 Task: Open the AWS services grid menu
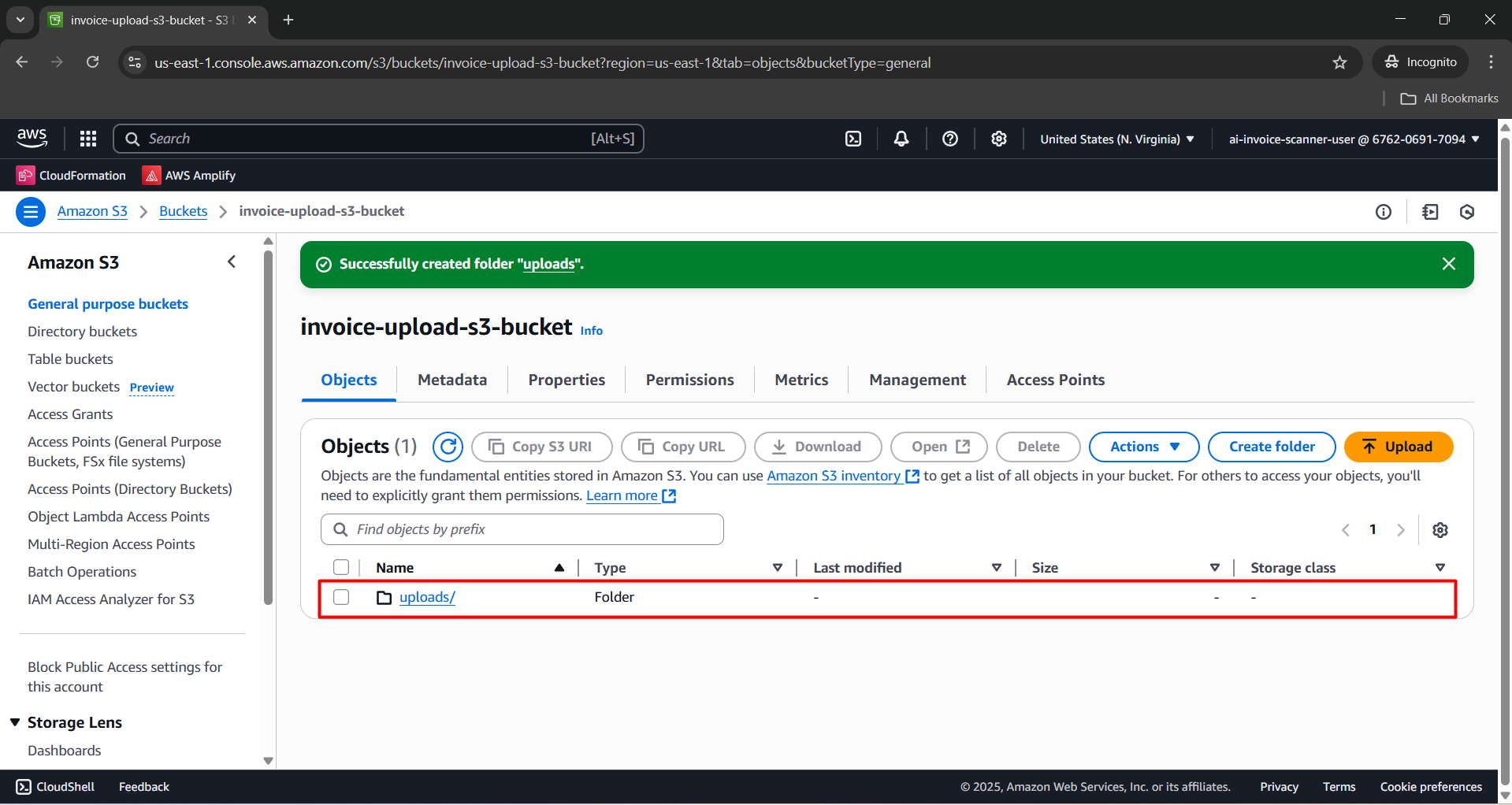(x=88, y=139)
